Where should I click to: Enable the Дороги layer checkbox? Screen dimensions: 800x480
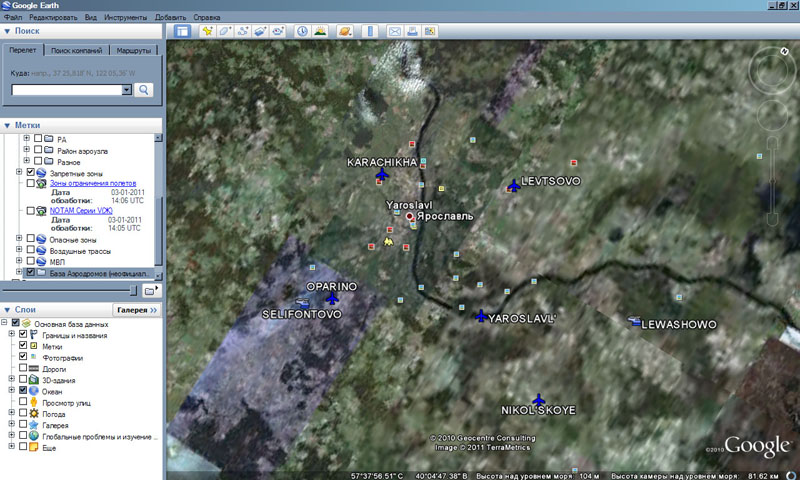(x=23, y=369)
